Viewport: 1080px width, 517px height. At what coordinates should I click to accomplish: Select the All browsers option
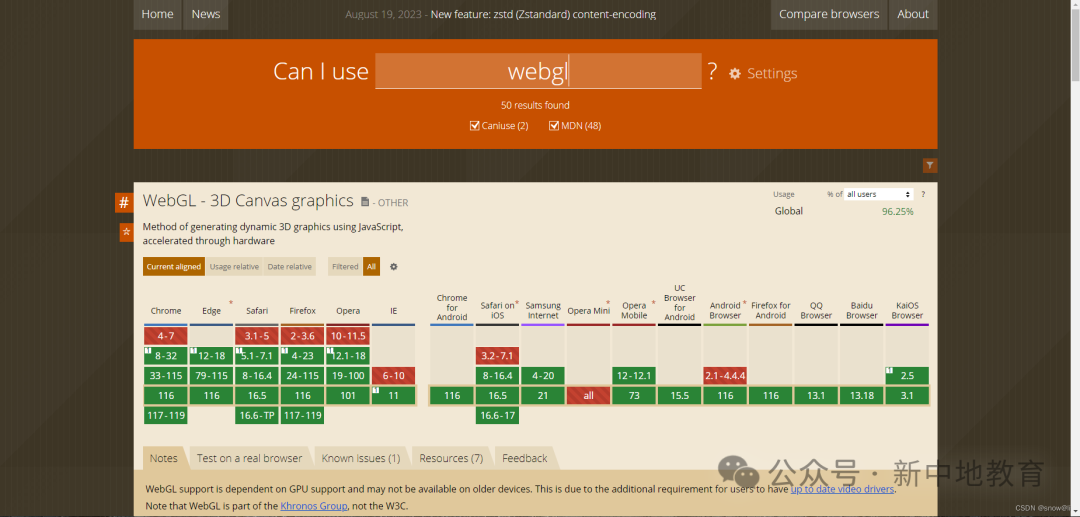click(x=371, y=266)
